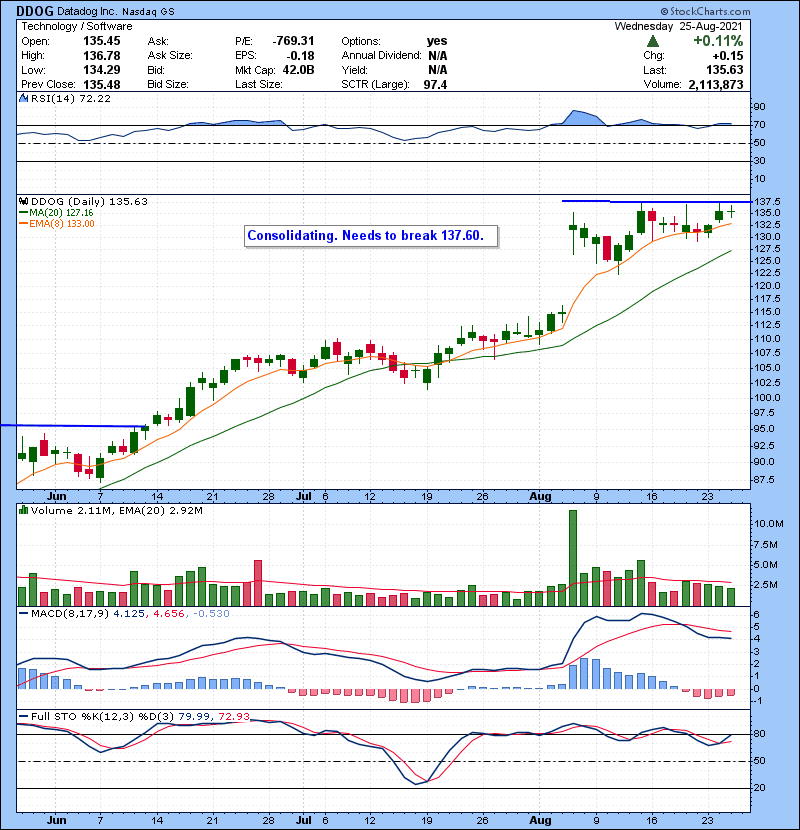This screenshot has width=800, height=830.
Task: Click the 137.5 price axis label
Action: click(x=767, y=202)
